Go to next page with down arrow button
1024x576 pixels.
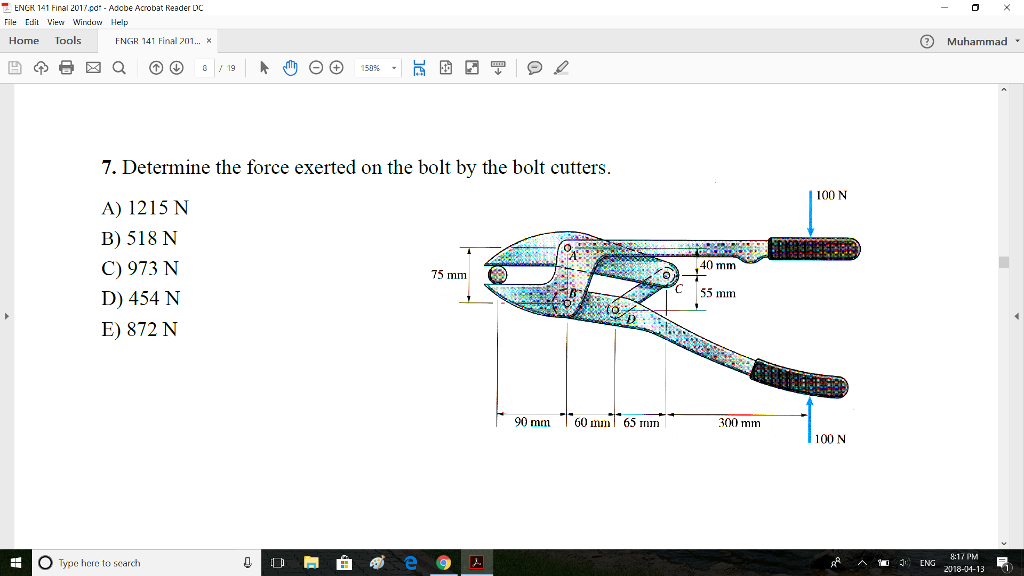(x=176, y=67)
